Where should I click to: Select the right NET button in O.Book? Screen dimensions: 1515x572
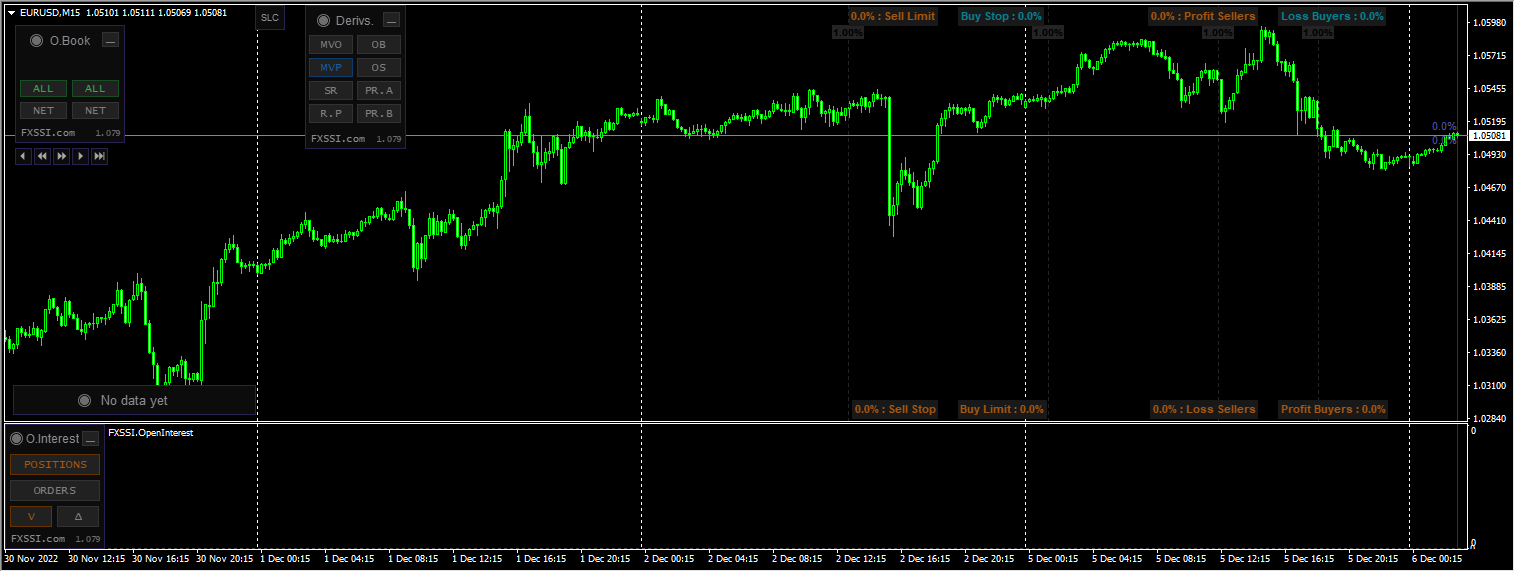pyautogui.click(x=95, y=111)
